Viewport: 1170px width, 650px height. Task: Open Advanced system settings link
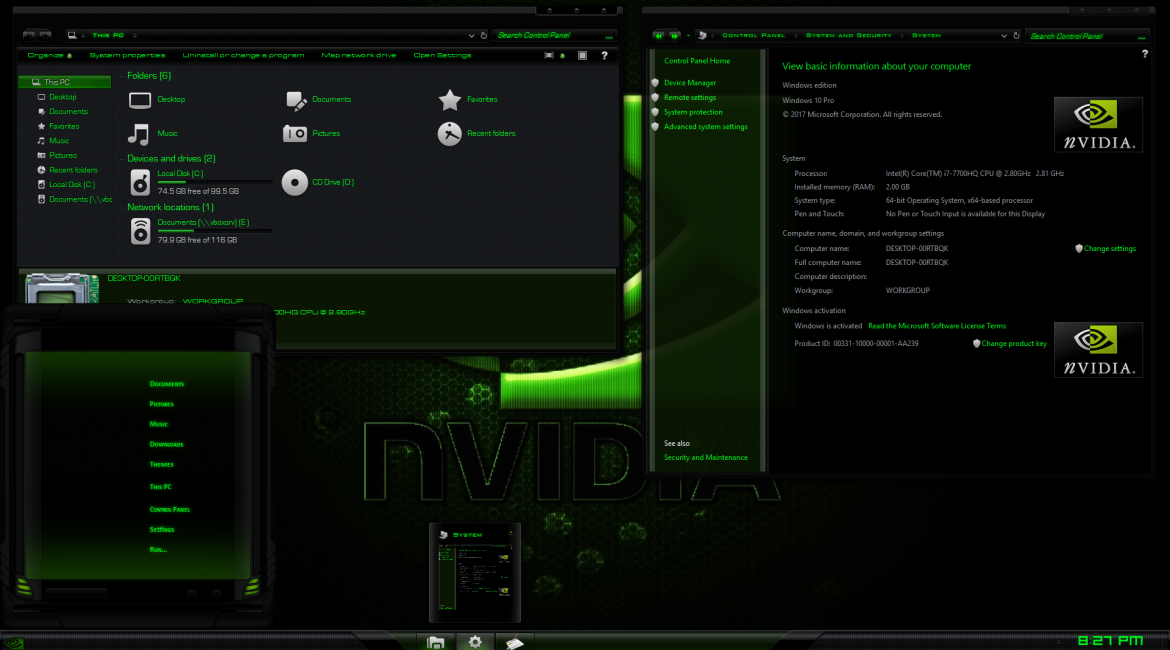coord(706,127)
